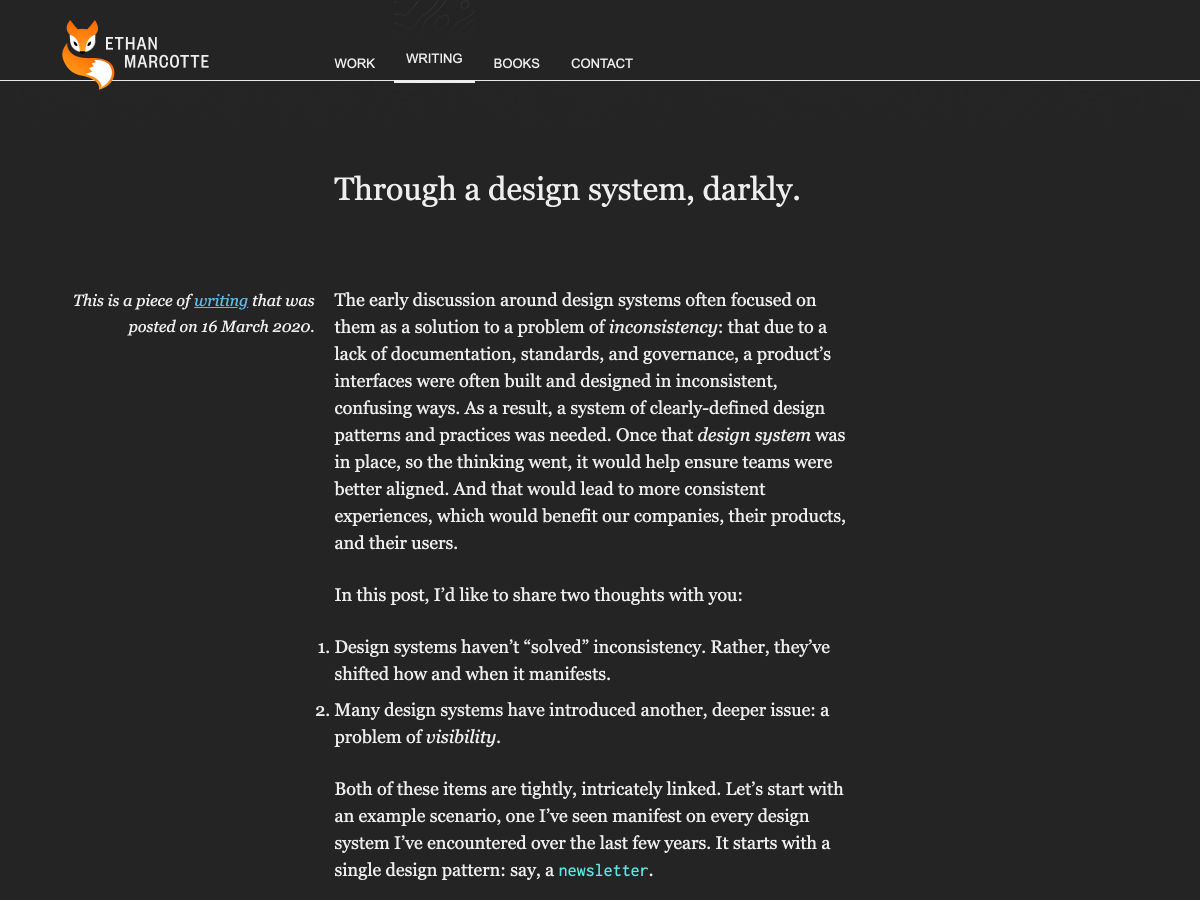Select the Writing navigation tab
This screenshot has height=900, width=1200.
pos(434,59)
